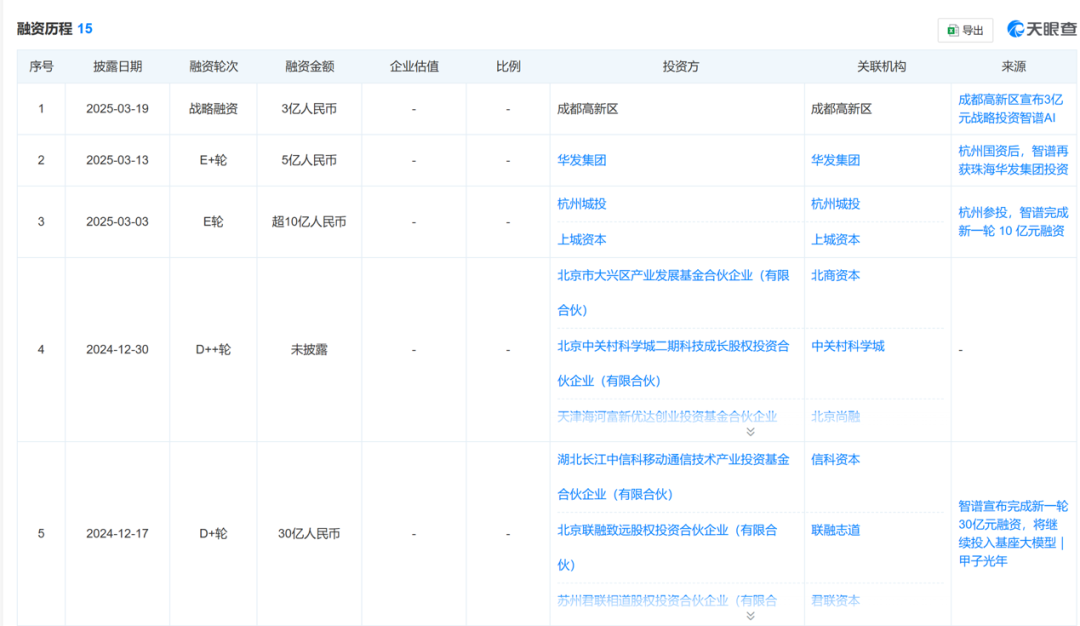Click the 导出 export button
This screenshot has height=626, width=1080.
tap(965, 30)
